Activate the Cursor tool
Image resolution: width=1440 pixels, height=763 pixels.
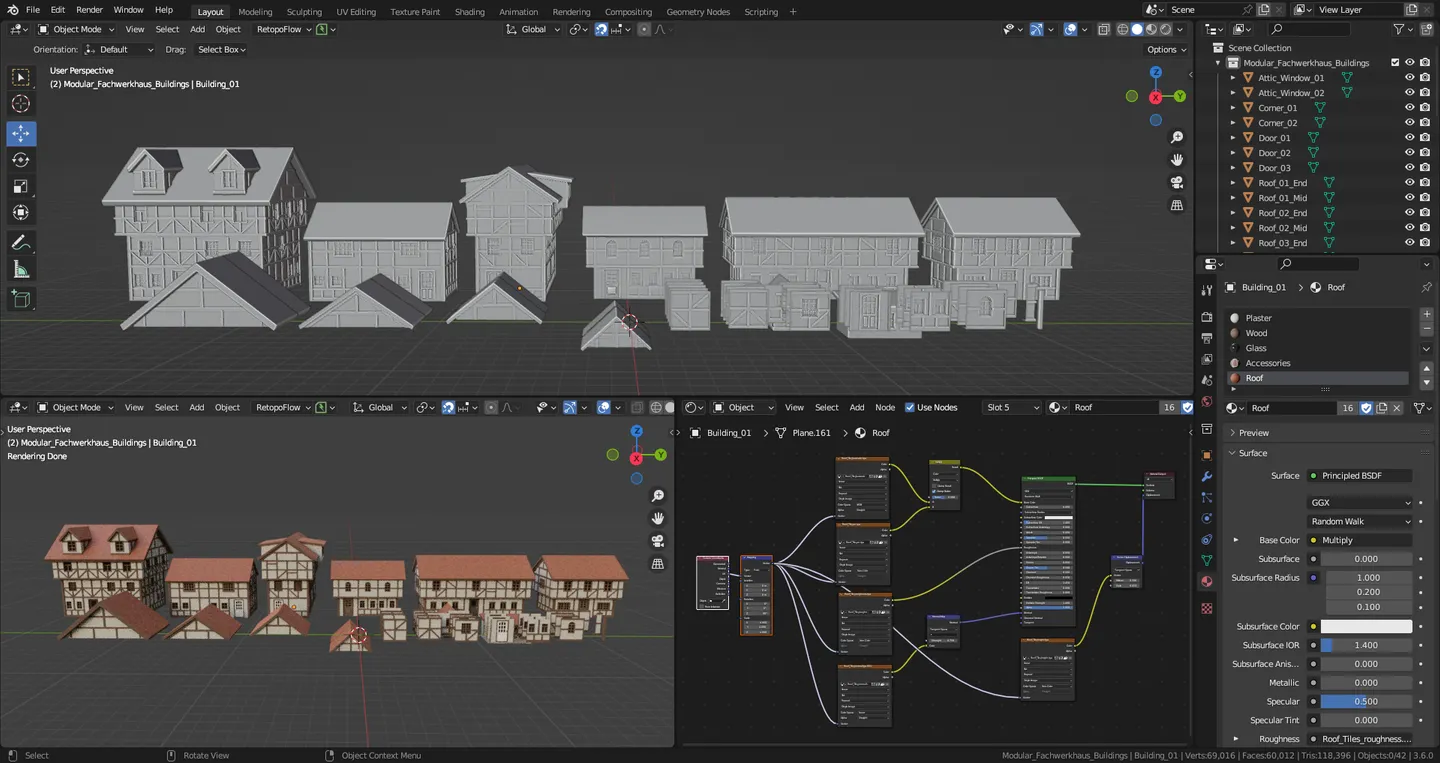[20, 103]
